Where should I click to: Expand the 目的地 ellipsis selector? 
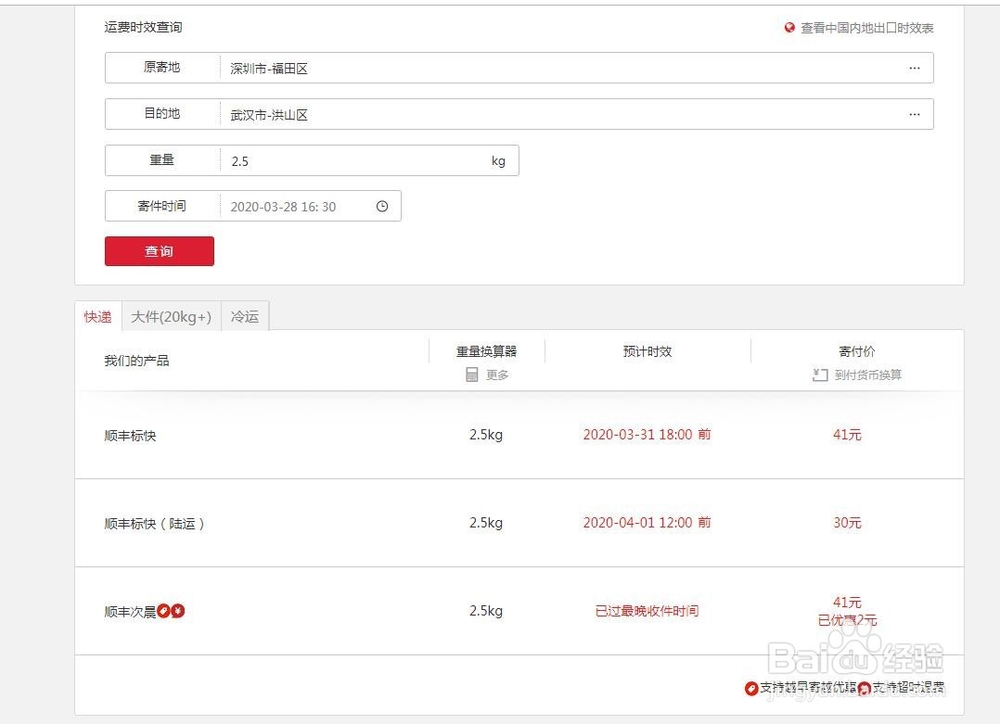click(x=915, y=114)
